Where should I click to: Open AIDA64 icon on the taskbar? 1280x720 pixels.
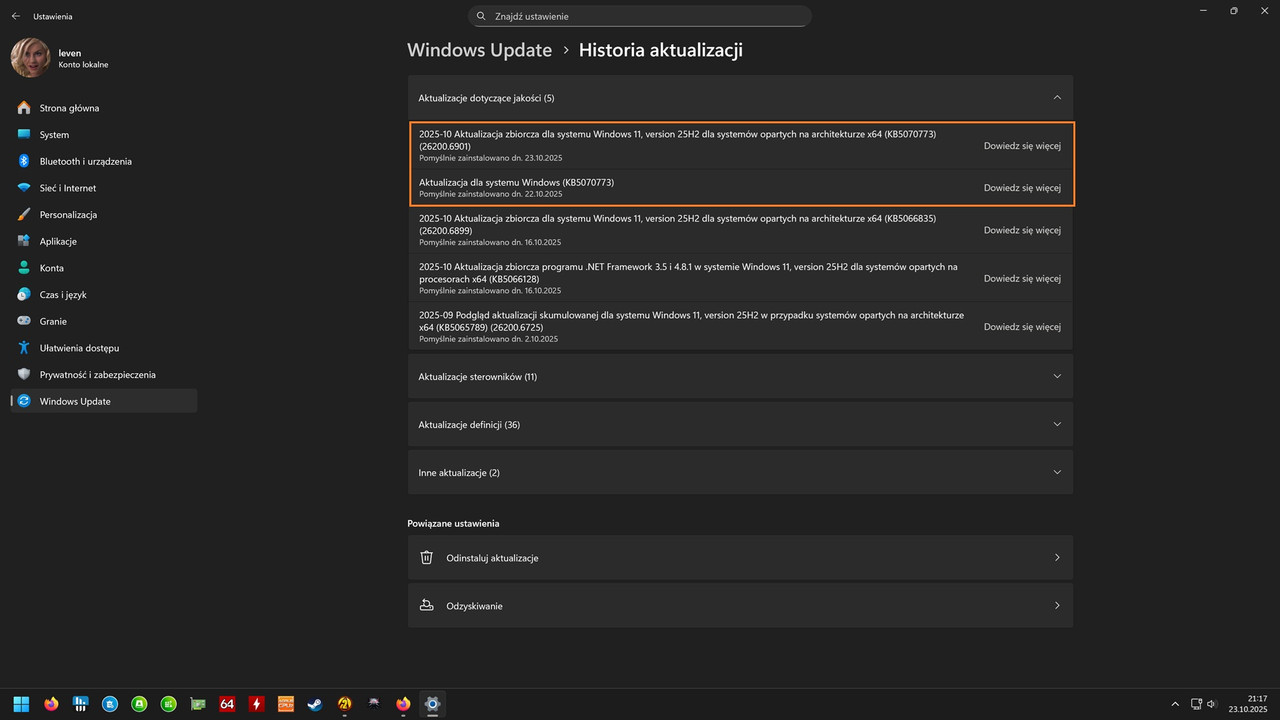pos(227,704)
